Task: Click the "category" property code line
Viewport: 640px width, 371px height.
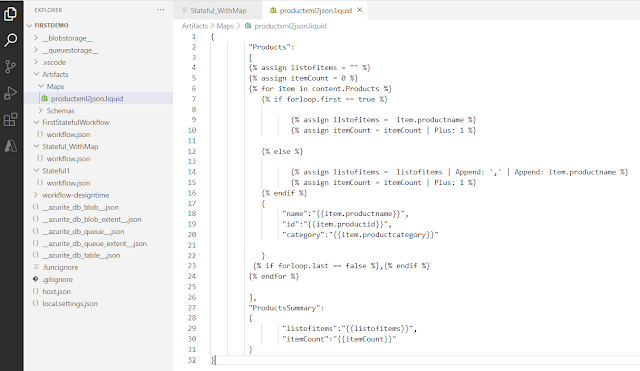Action: [x=360, y=235]
